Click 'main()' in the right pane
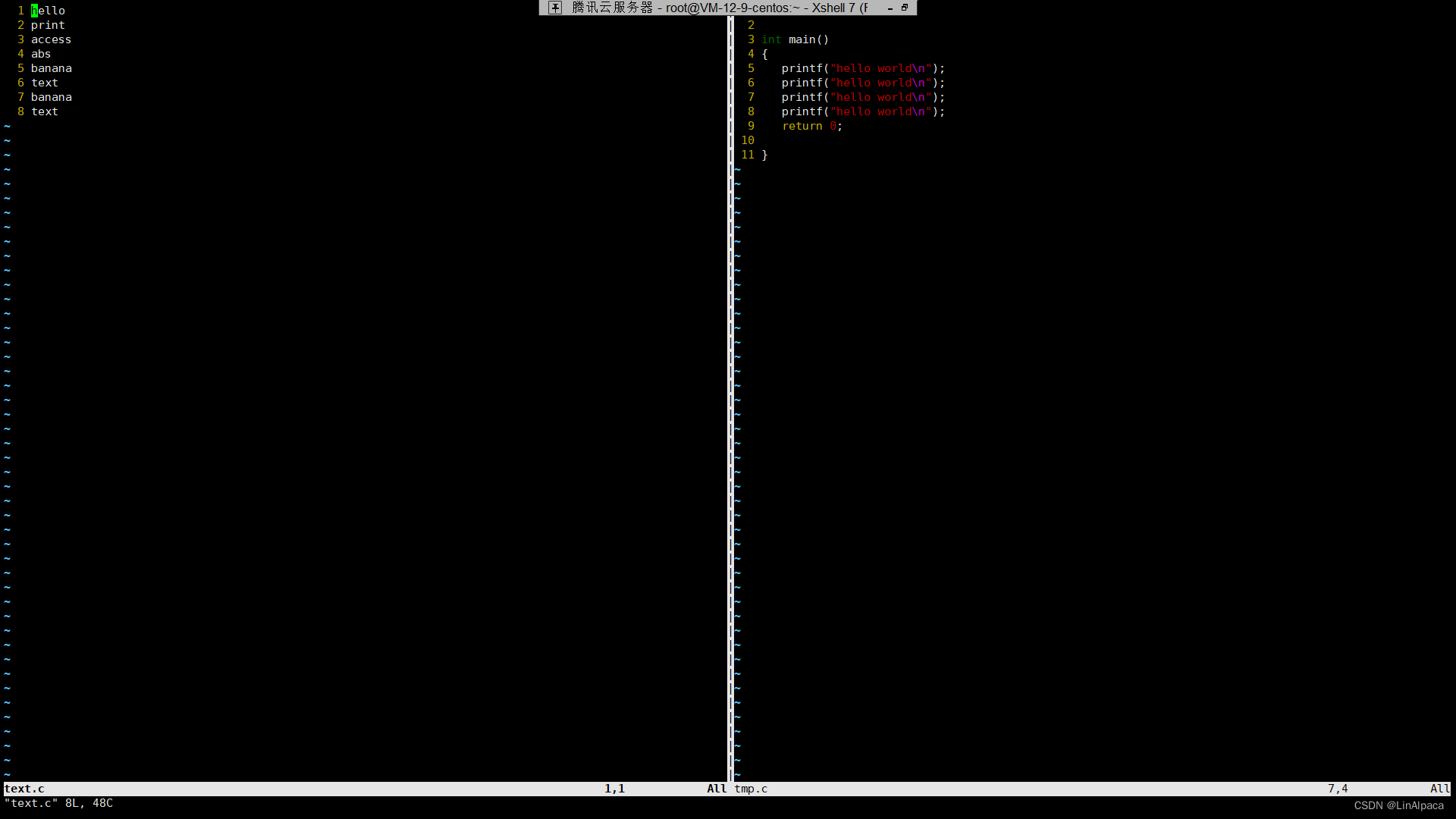The width and height of the screenshot is (1456, 819). 808,39
